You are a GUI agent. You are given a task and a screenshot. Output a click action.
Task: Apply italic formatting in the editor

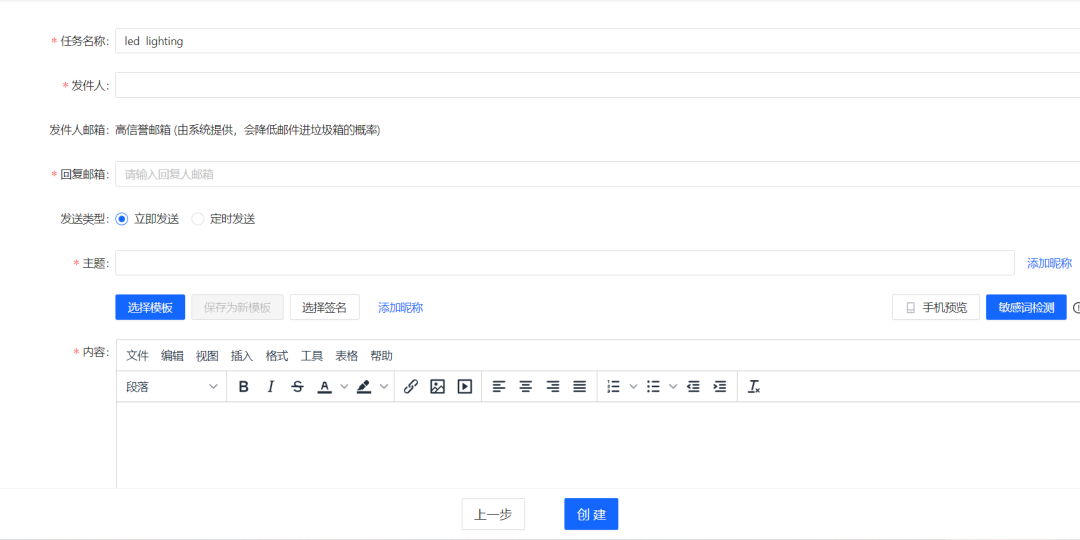tap(270, 387)
